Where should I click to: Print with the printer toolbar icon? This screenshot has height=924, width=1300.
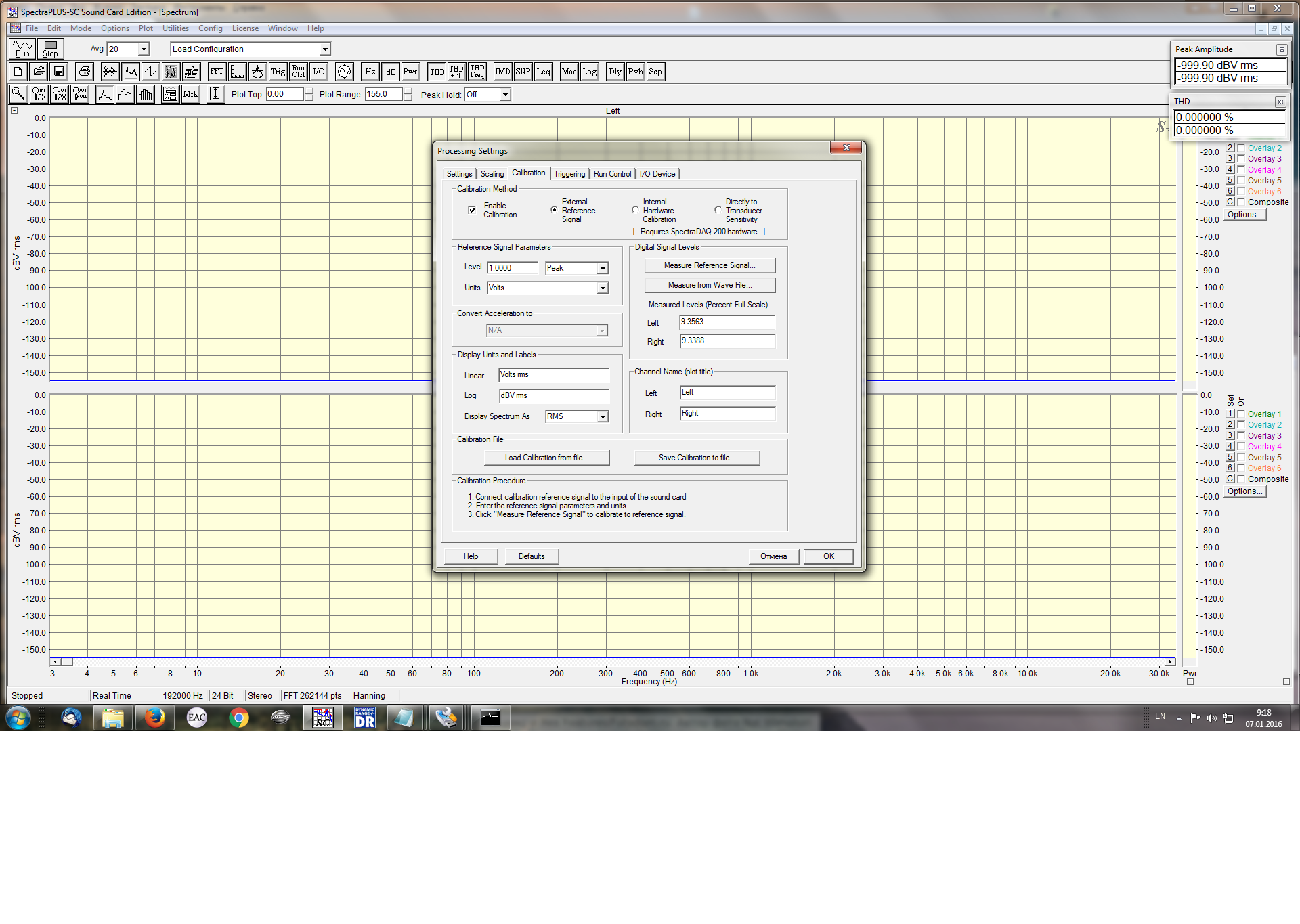[x=85, y=72]
